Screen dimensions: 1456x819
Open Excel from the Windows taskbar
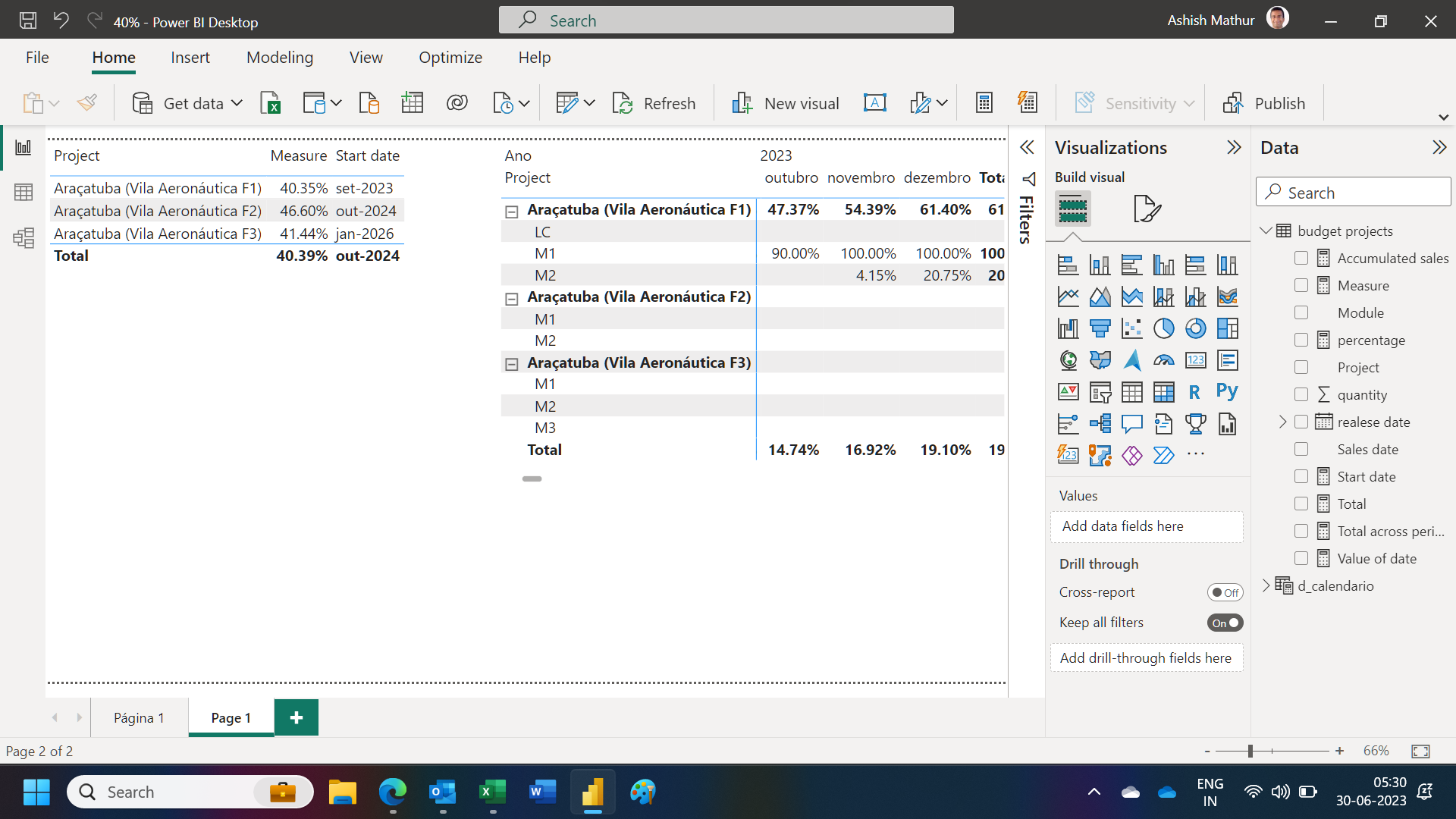click(493, 792)
